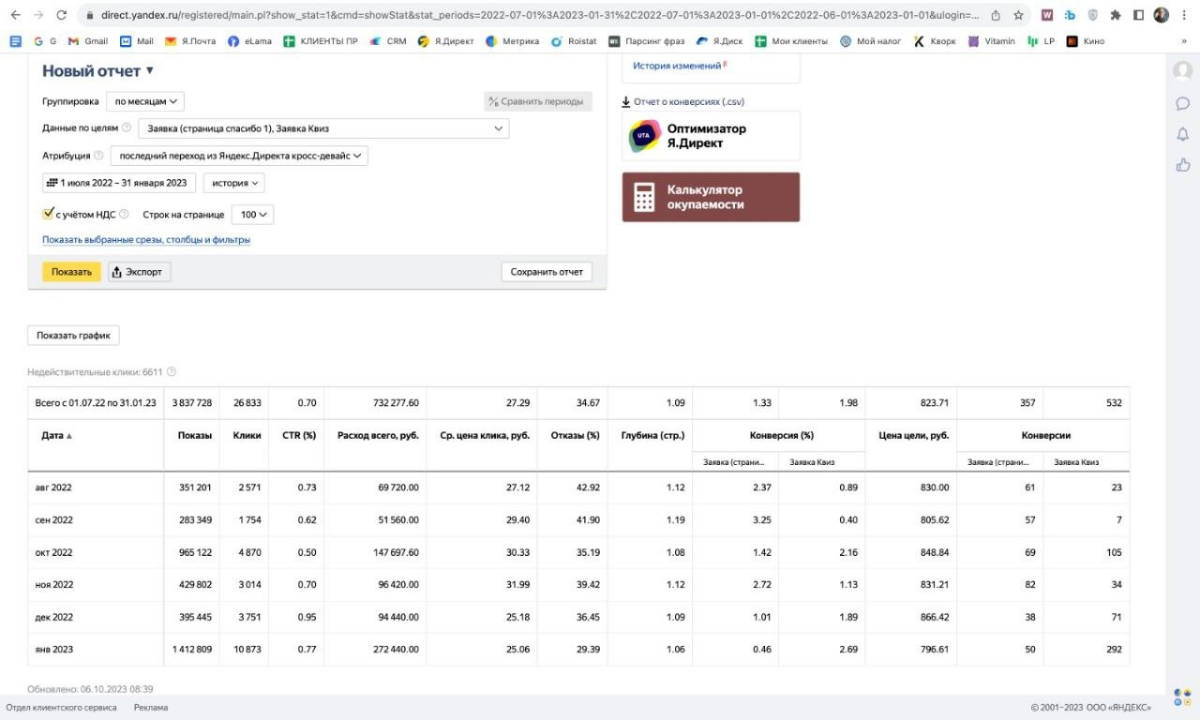Click the share icon in the address bar

[x=996, y=16]
